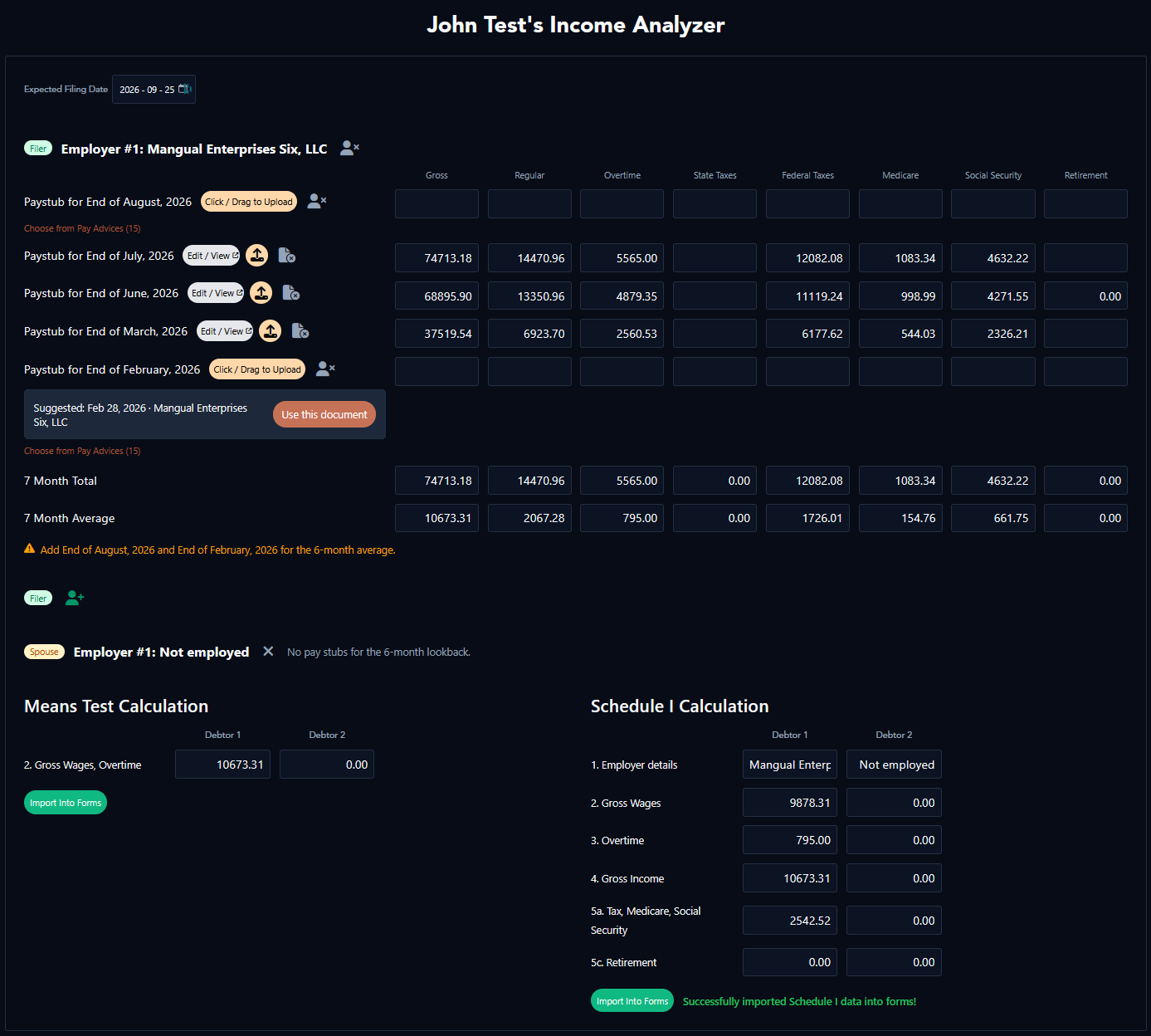1151x1036 pixels.
Task: Click Schedule I Debtor 2 Not employed field
Action: tap(894, 765)
